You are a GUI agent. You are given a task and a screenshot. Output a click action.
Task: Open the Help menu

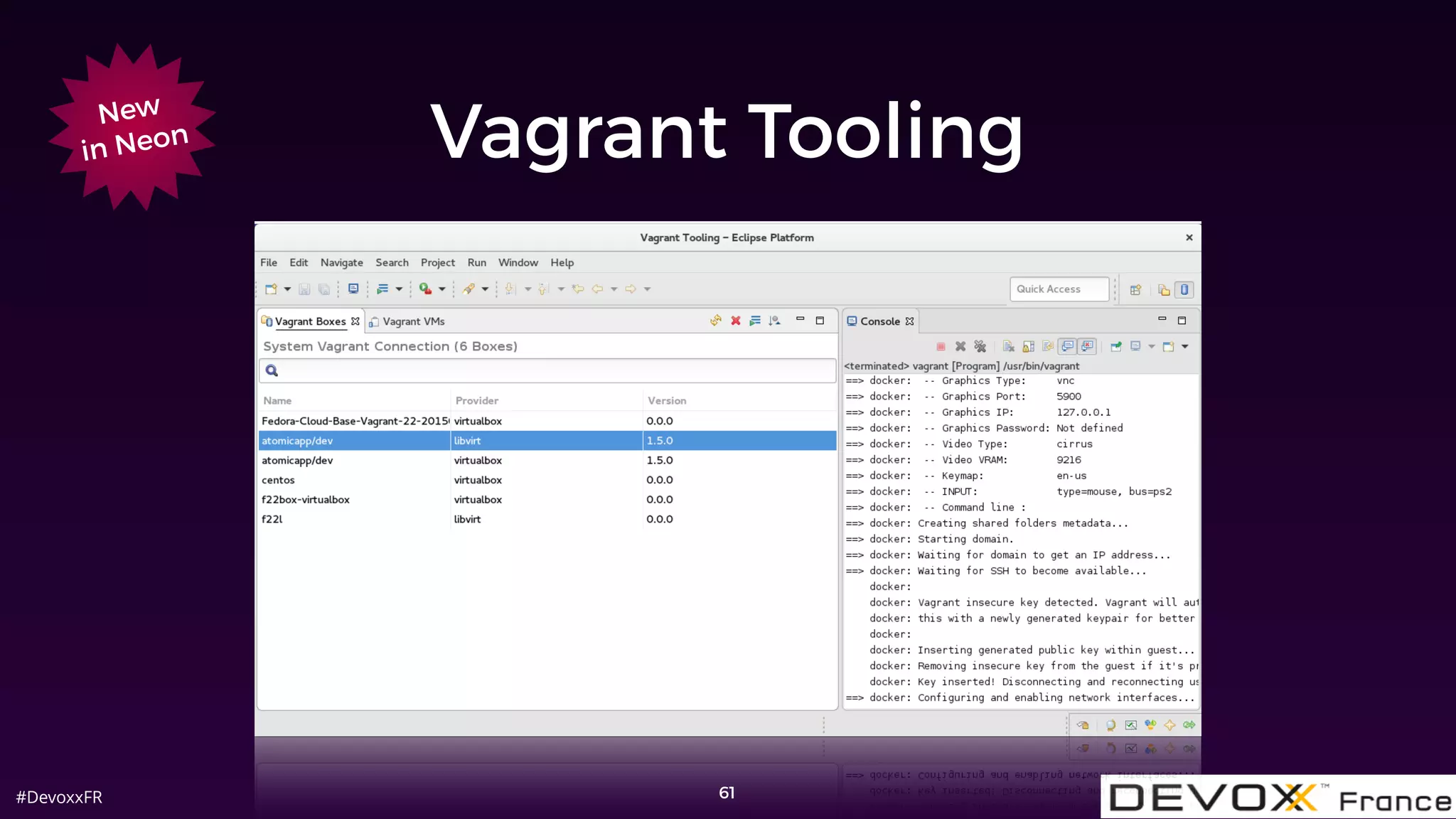pos(562,262)
